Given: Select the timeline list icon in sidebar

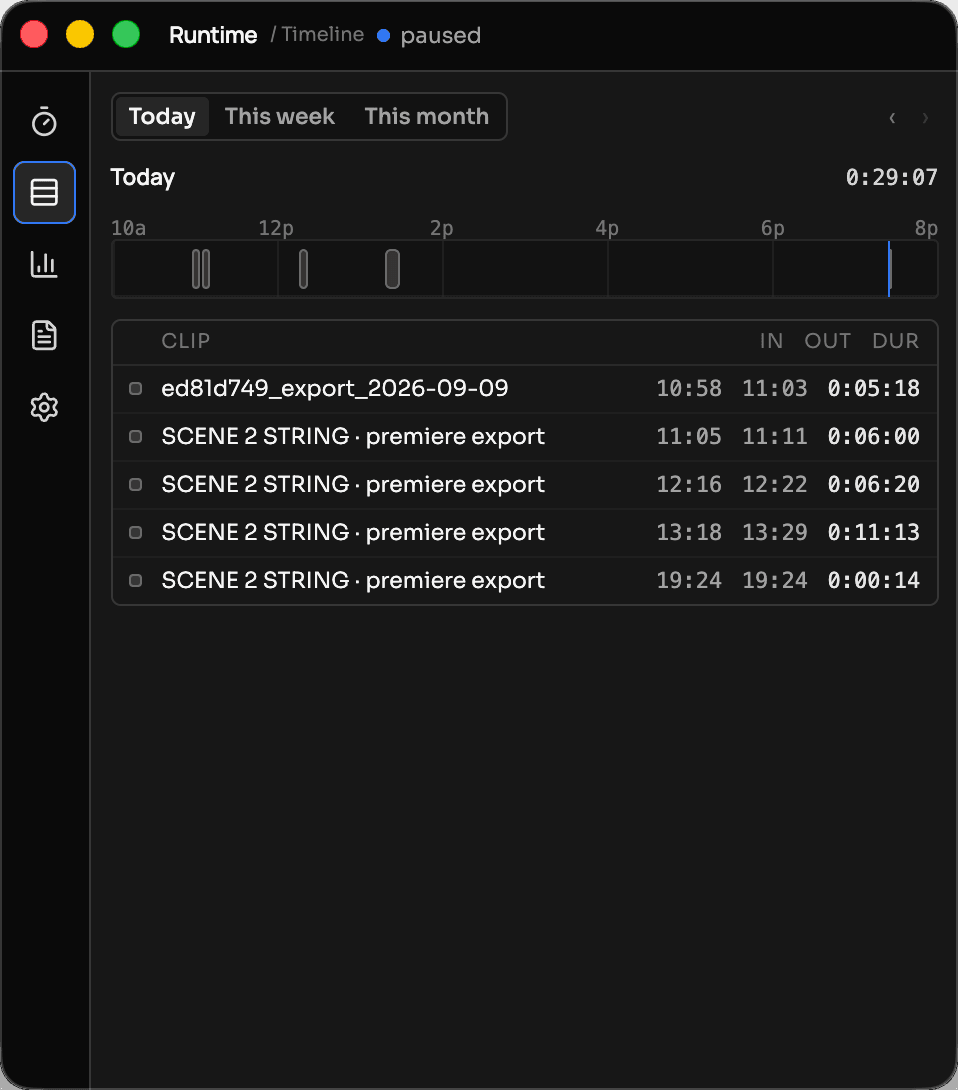Looking at the screenshot, I should pyautogui.click(x=44, y=193).
